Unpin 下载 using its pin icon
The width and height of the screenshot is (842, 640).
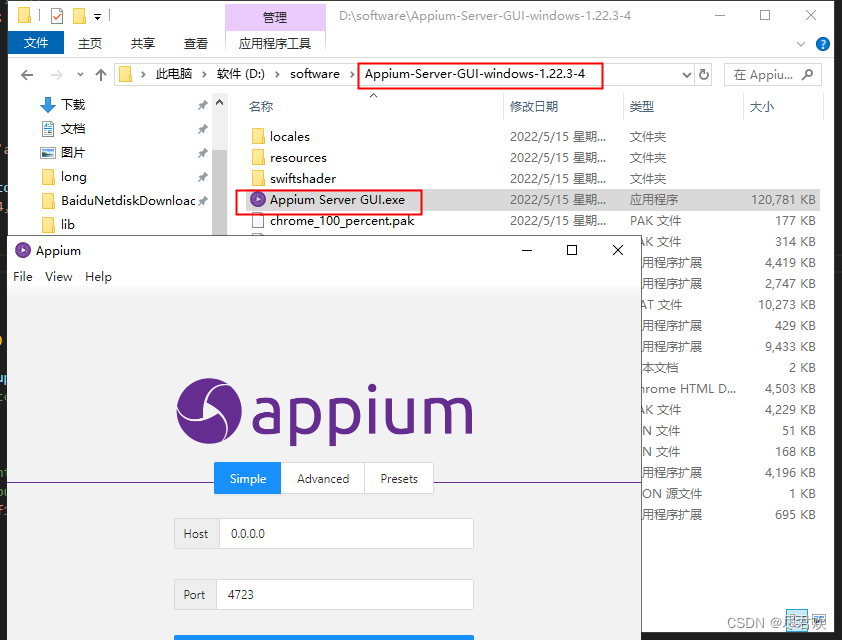(202, 105)
